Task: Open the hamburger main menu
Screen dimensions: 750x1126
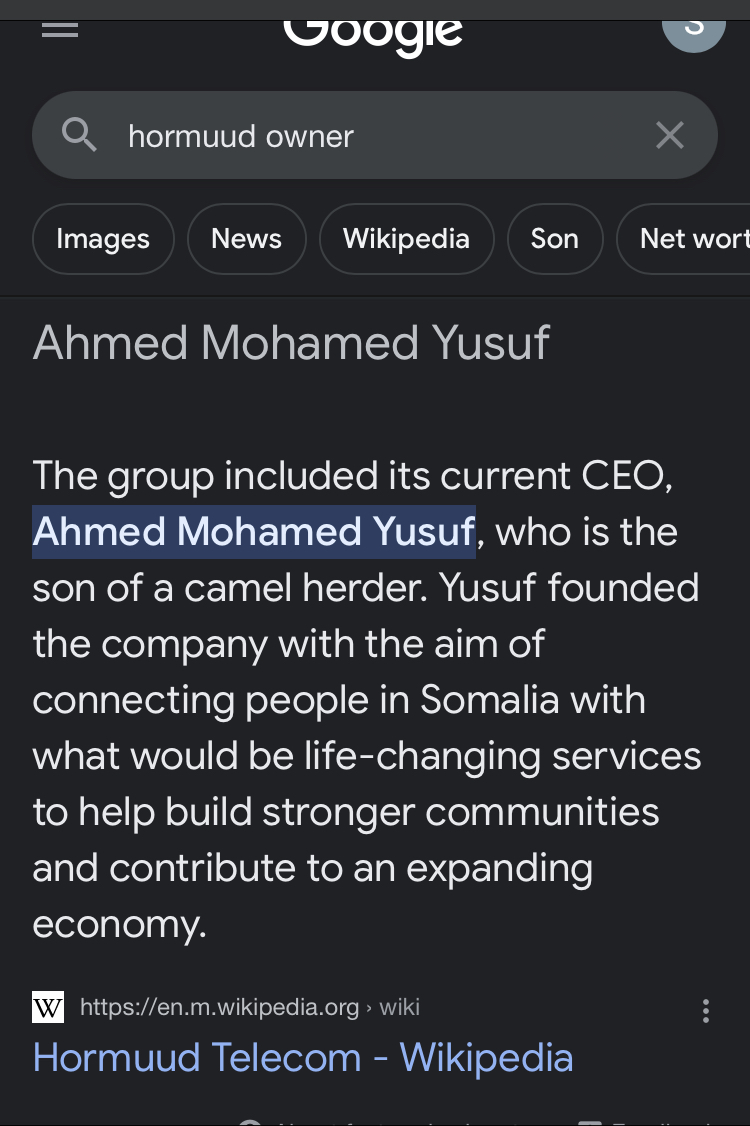Action: click(x=60, y=28)
